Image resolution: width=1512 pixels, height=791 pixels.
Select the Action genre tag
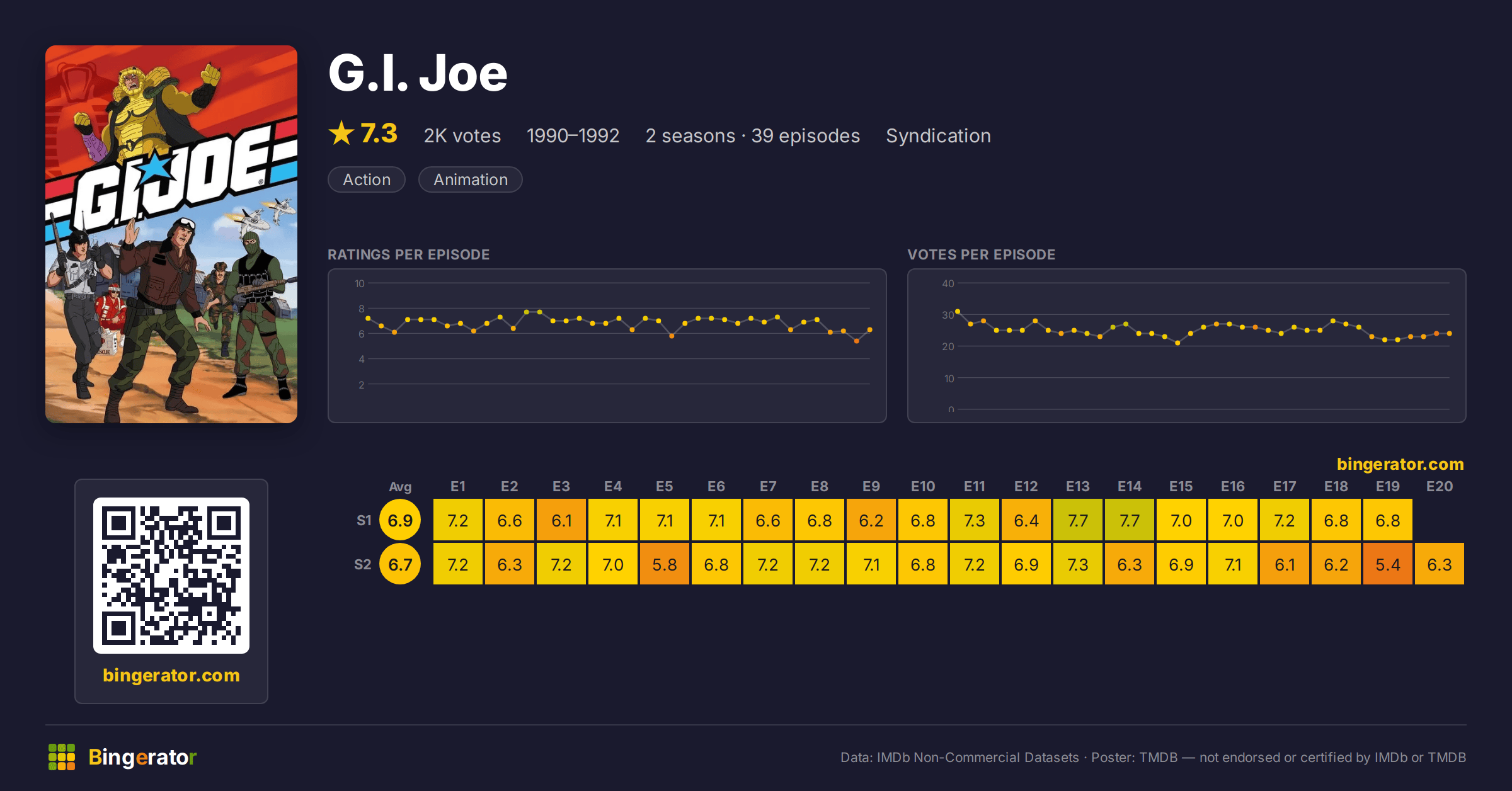tap(367, 179)
